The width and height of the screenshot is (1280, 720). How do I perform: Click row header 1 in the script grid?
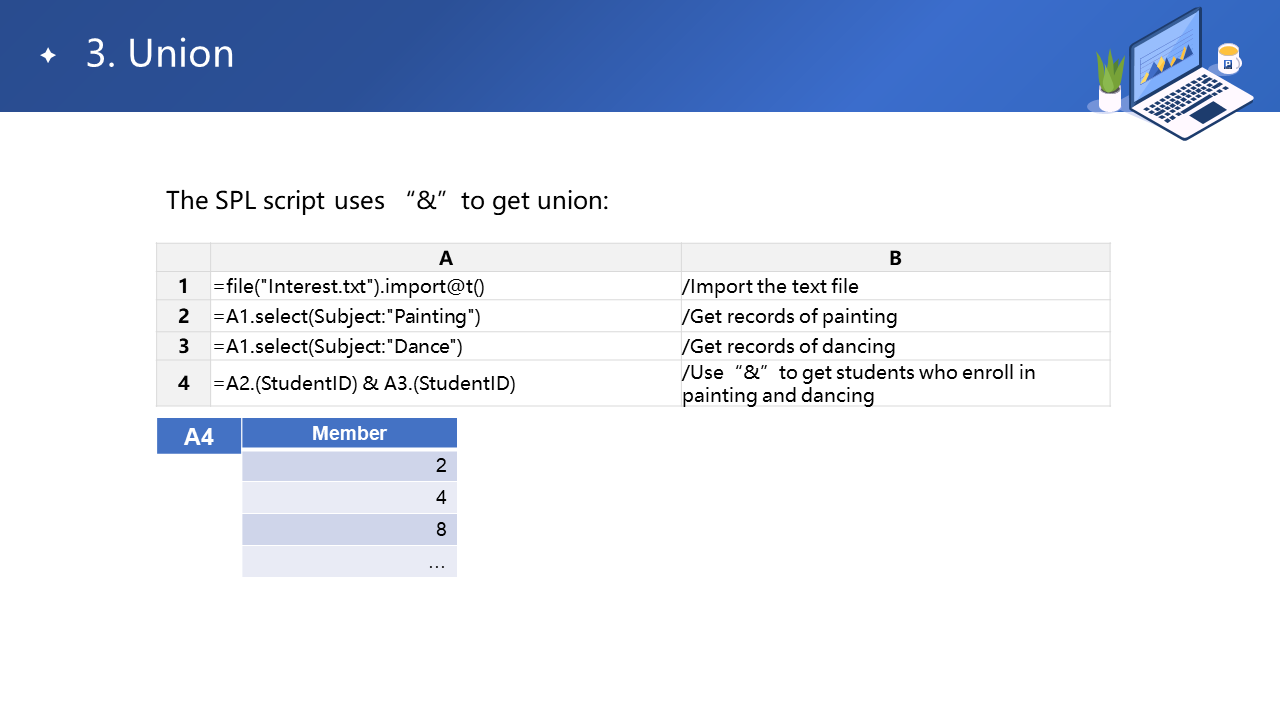click(184, 287)
